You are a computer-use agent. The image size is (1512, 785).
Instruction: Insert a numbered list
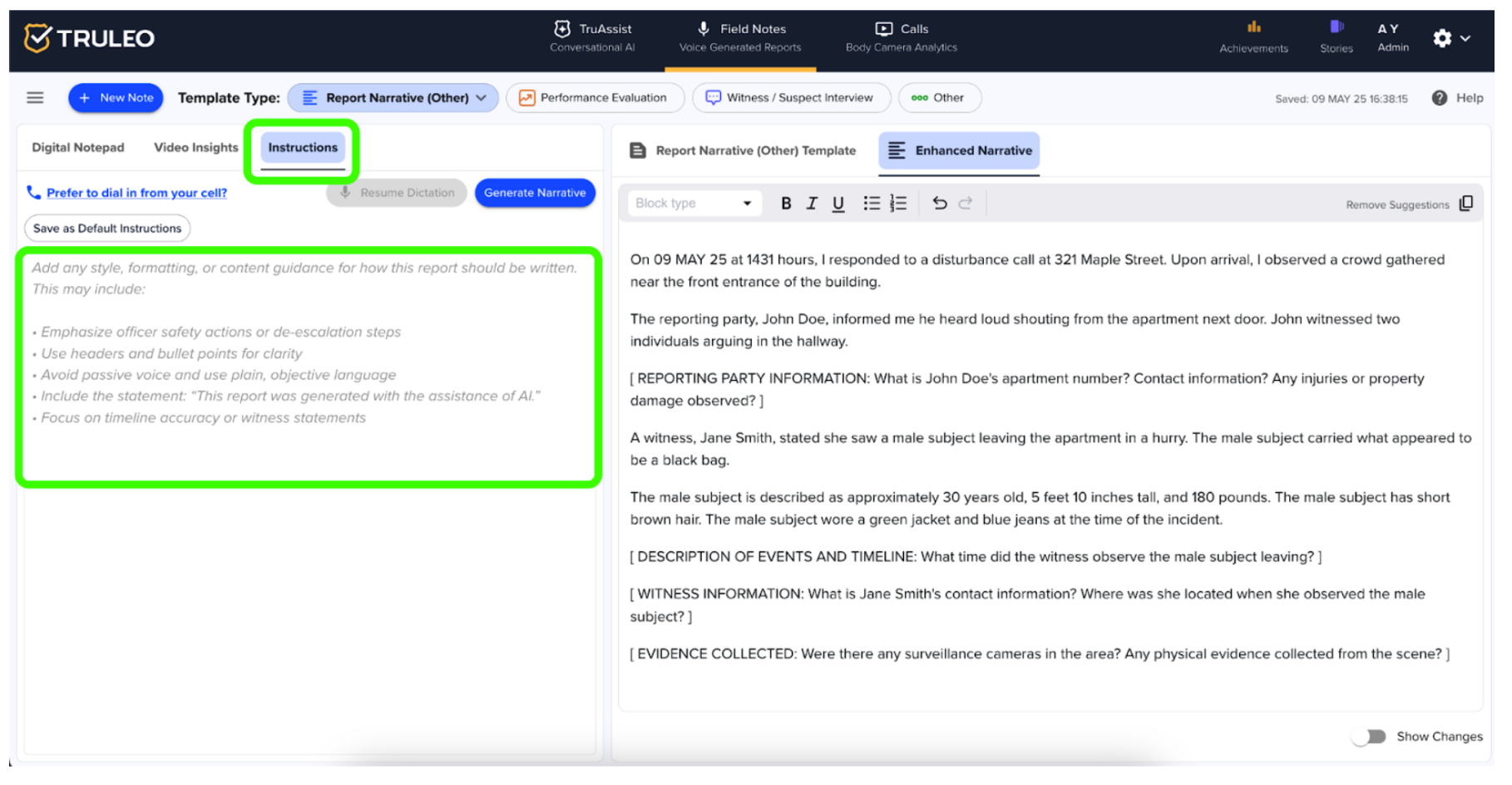tap(898, 204)
